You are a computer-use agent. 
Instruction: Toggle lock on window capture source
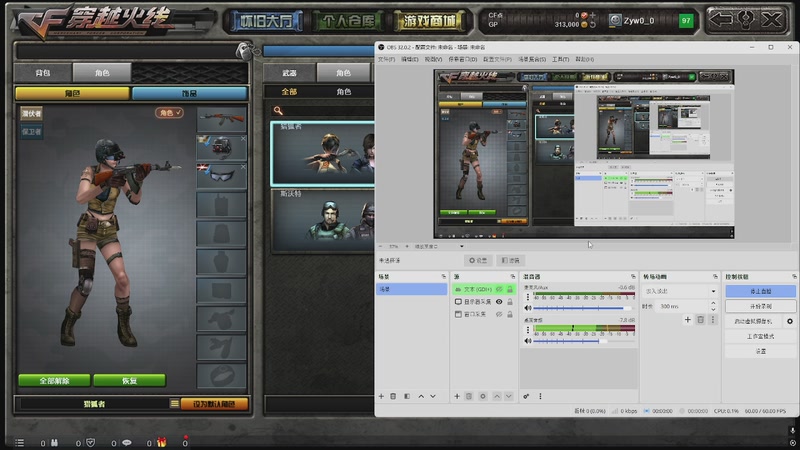(x=510, y=314)
